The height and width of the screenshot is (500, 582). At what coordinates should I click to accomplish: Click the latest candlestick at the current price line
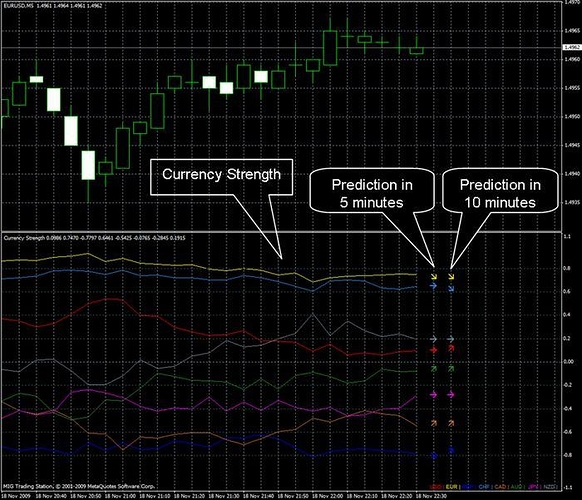416,50
